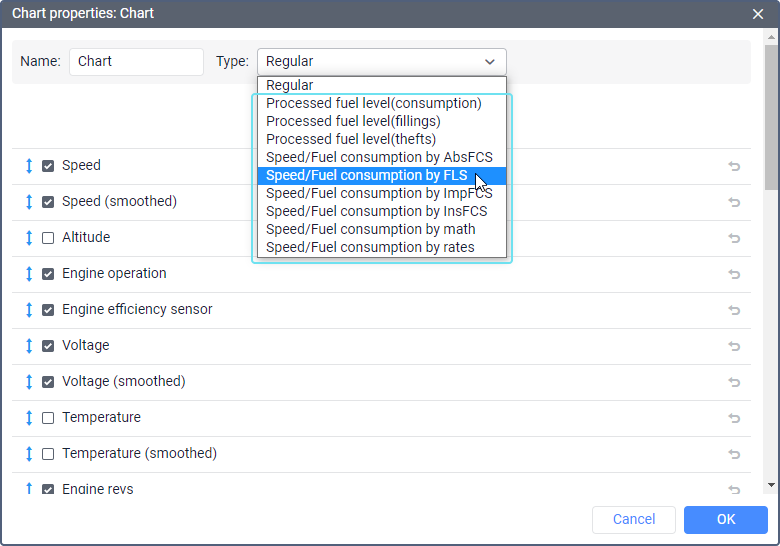The image size is (780, 546).
Task: Collapse the Type dropdown via its chevron
Action: point(489,62)
